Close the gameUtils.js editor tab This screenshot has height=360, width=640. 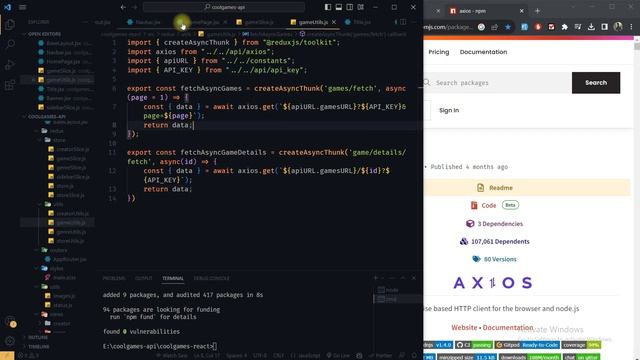click(x=334, y=22)
